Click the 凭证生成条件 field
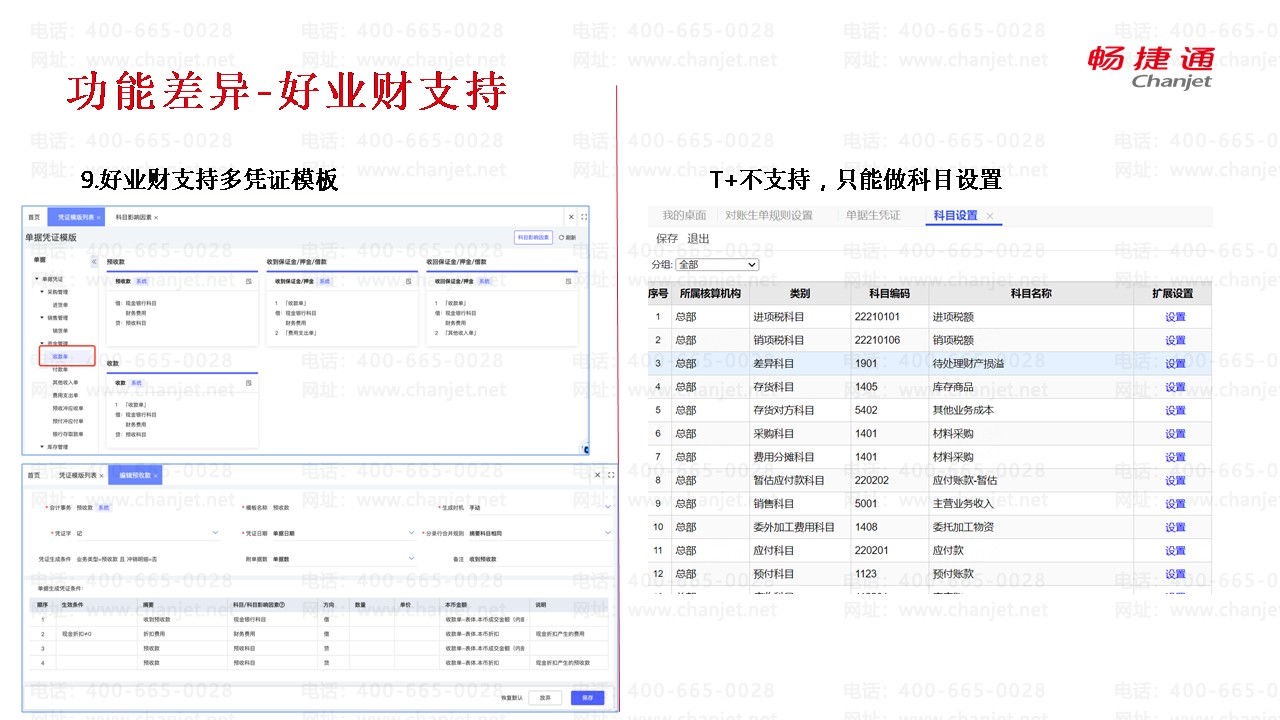 click(x=149, y=558)
